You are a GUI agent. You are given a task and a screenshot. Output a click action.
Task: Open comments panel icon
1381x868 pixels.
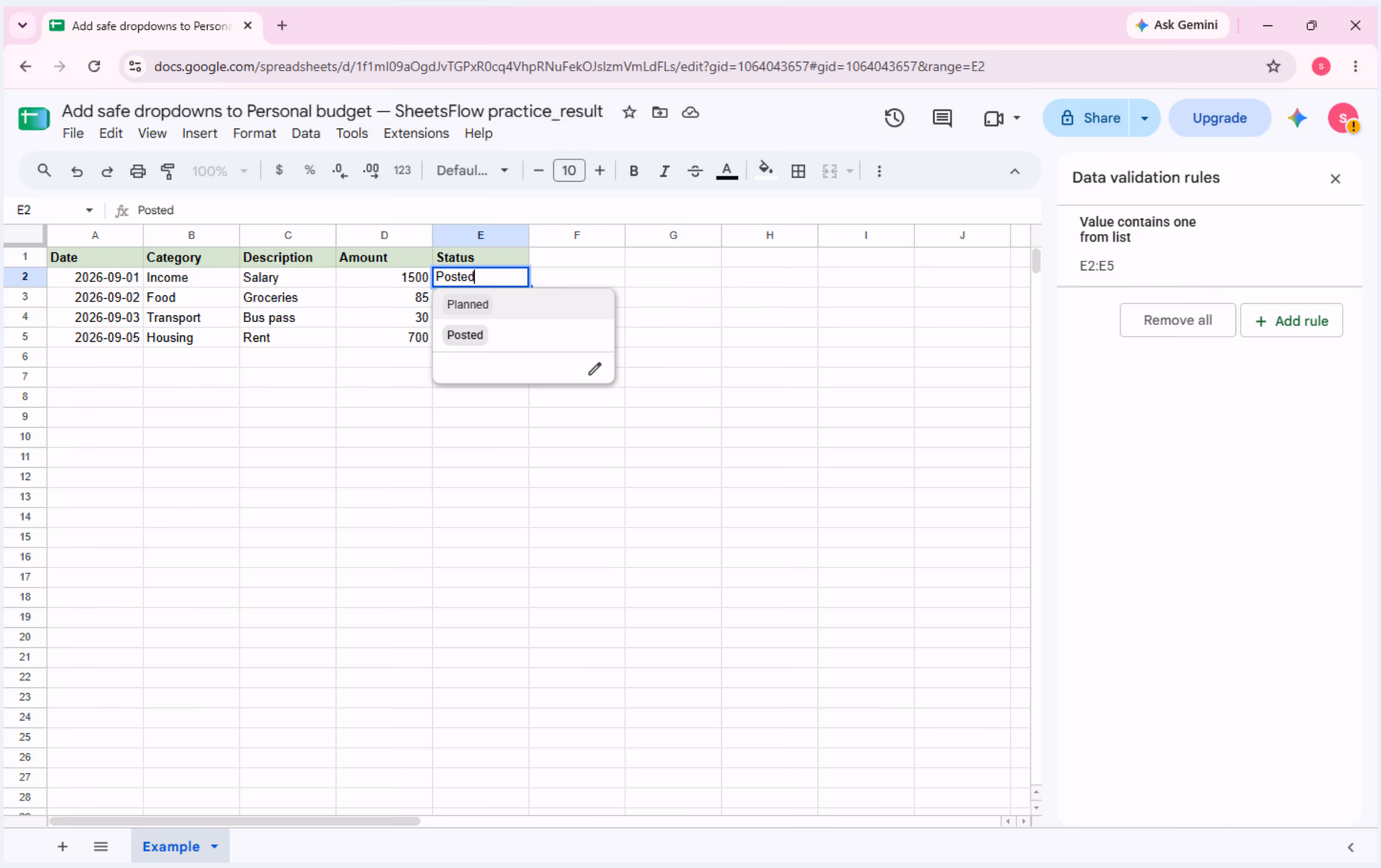point(942,118)
